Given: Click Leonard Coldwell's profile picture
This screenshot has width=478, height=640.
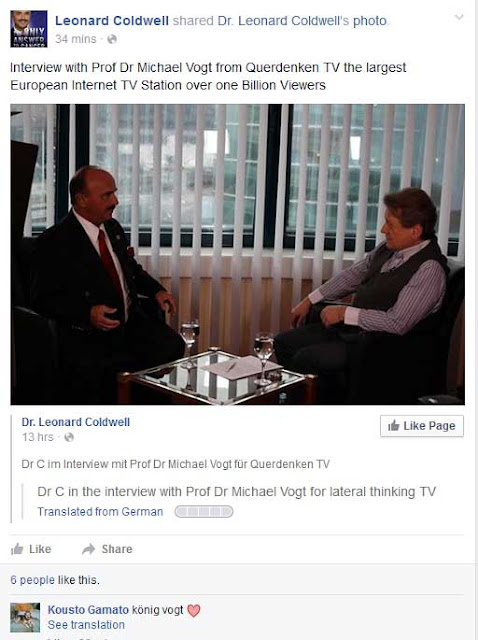Looking at the screenshot, I should coord(29,29).
